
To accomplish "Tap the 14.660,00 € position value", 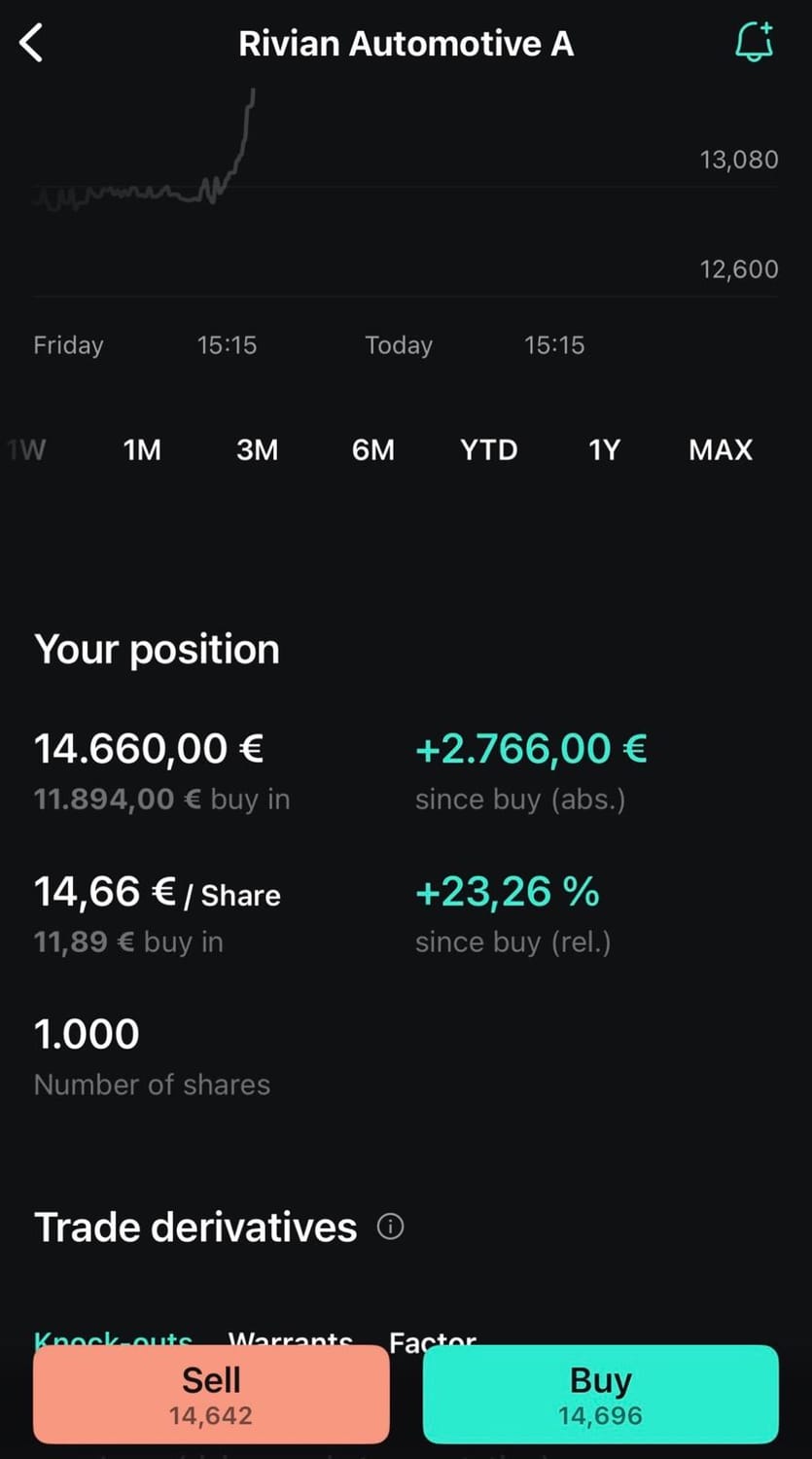I will coord(149,749).
